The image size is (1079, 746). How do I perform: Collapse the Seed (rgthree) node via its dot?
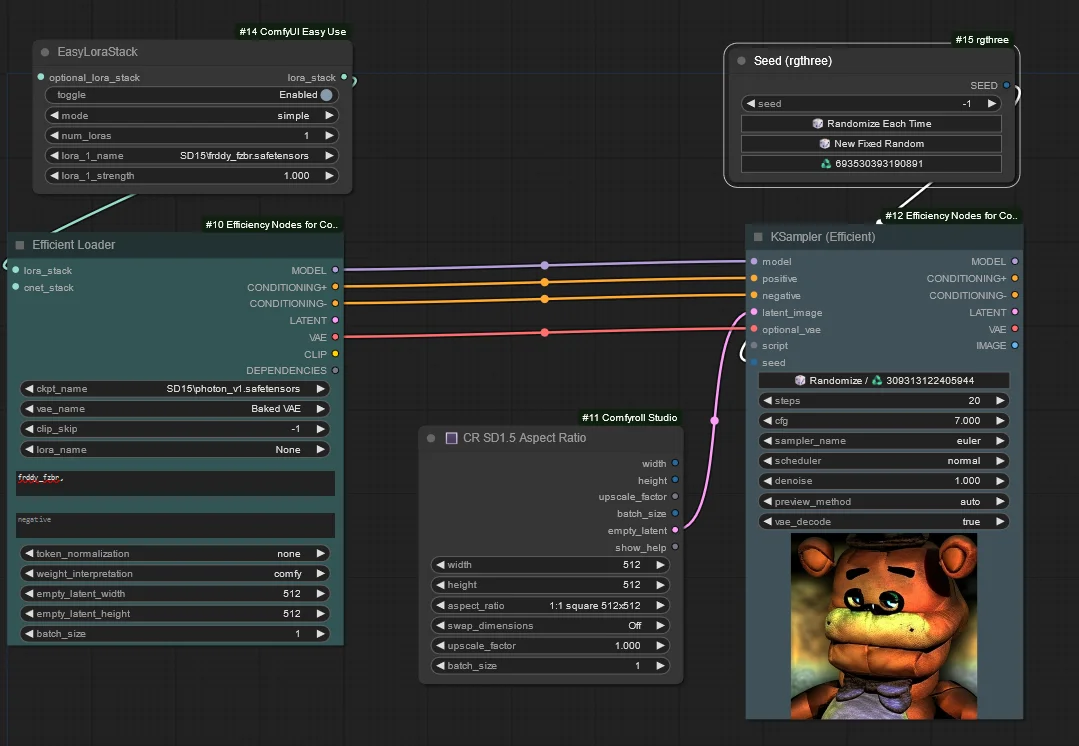point(741,61)
